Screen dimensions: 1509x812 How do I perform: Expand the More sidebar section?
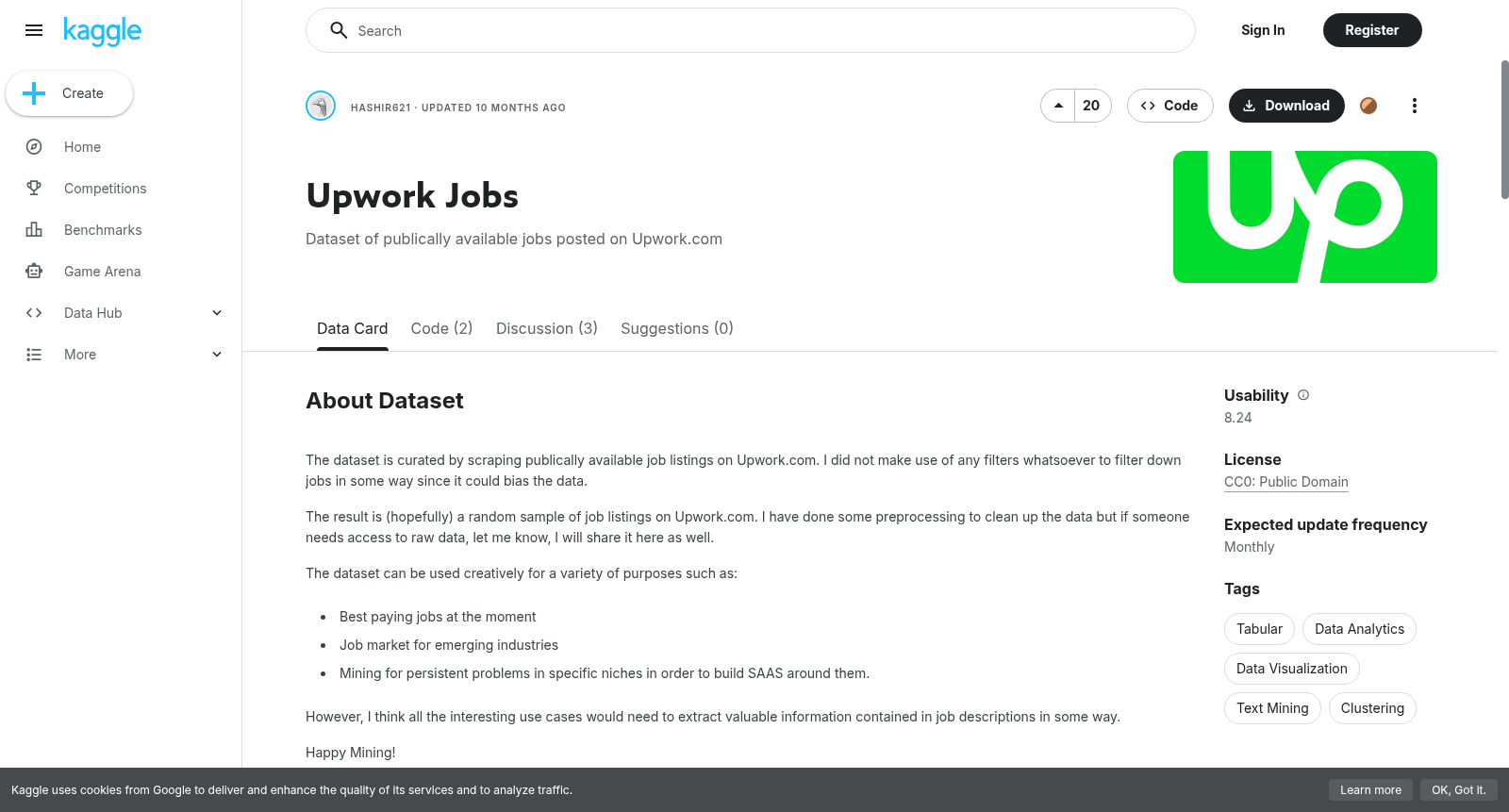coord(121,355)
